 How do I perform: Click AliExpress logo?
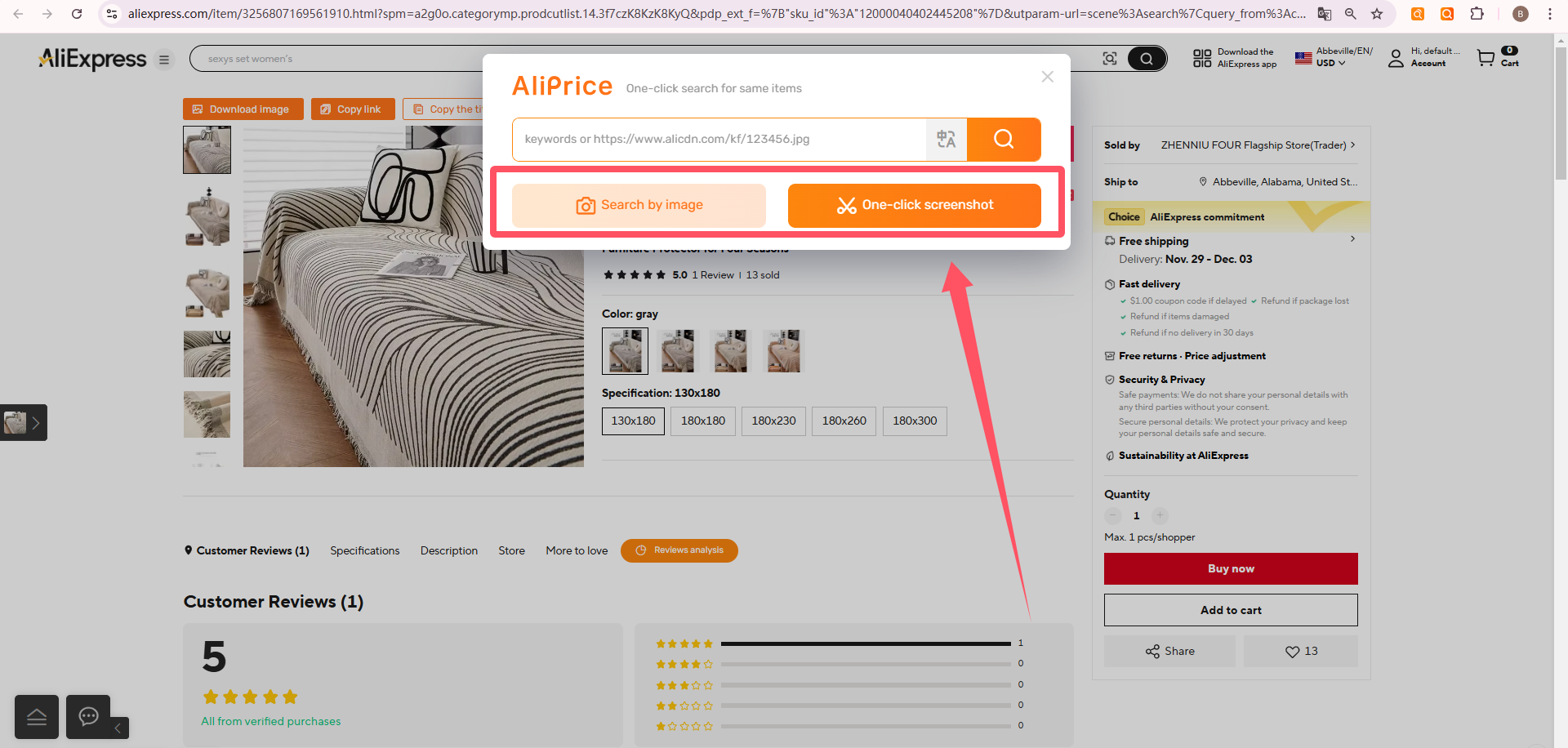[x=92, y=59]
